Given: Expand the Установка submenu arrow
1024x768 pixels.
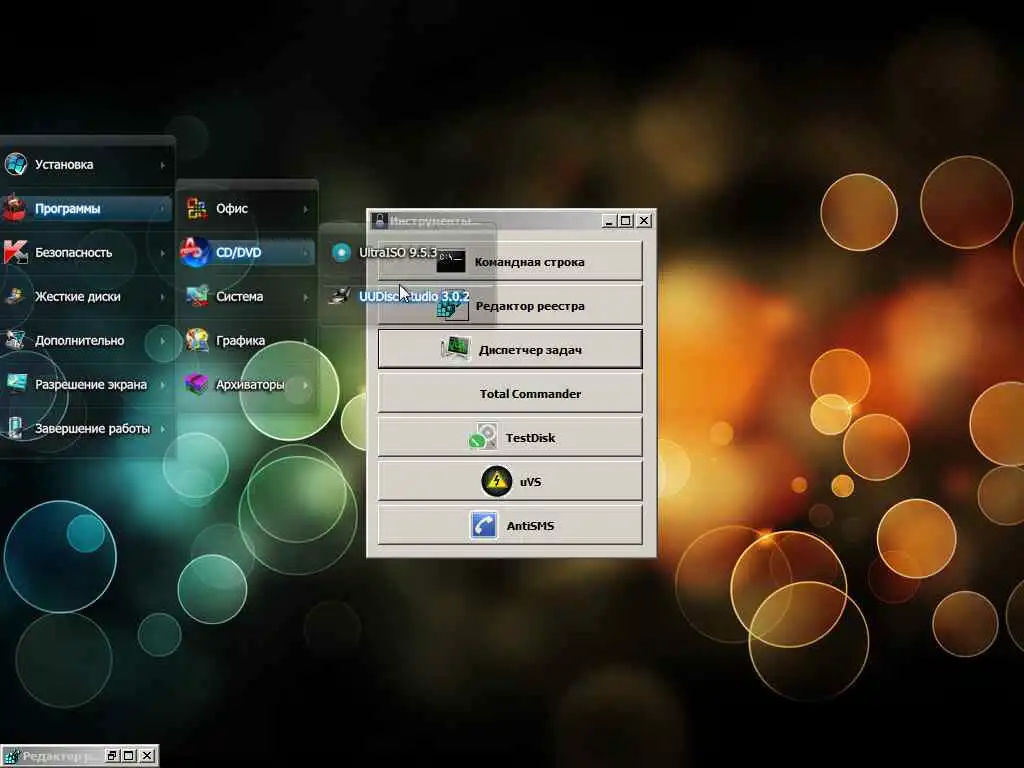Looking at the screenshot, I should click(163, 165).
